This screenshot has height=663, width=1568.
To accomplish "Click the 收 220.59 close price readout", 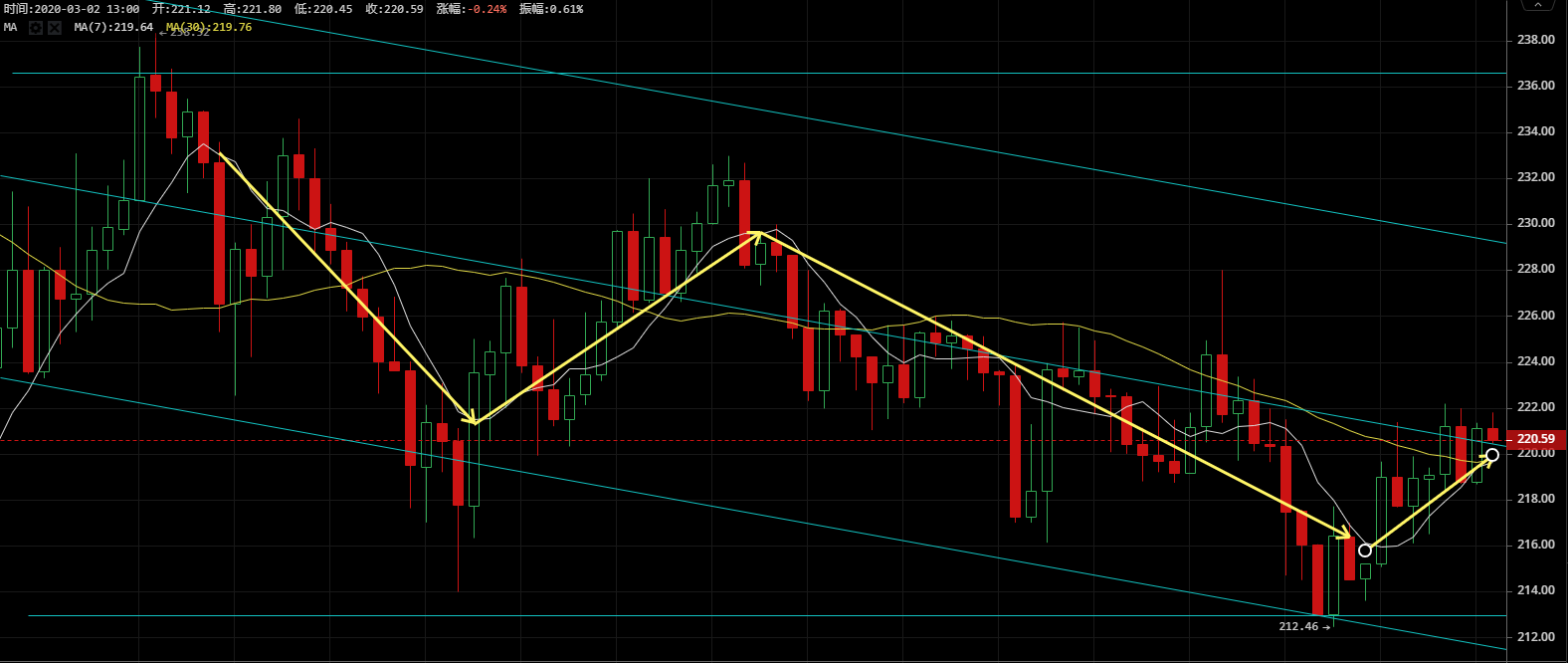I will pyautogui.click(x=394, y=9).
